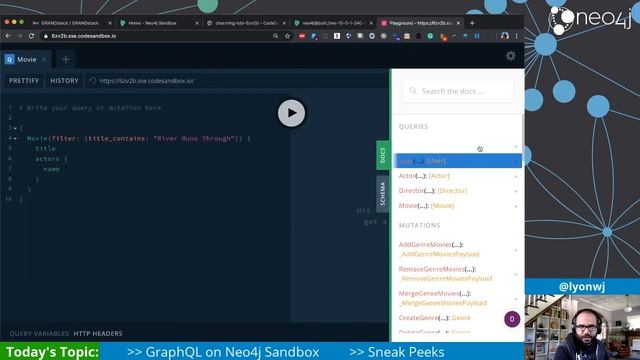640x360 pixels.
Task: Open the Director query documentation
Action: 433,191
